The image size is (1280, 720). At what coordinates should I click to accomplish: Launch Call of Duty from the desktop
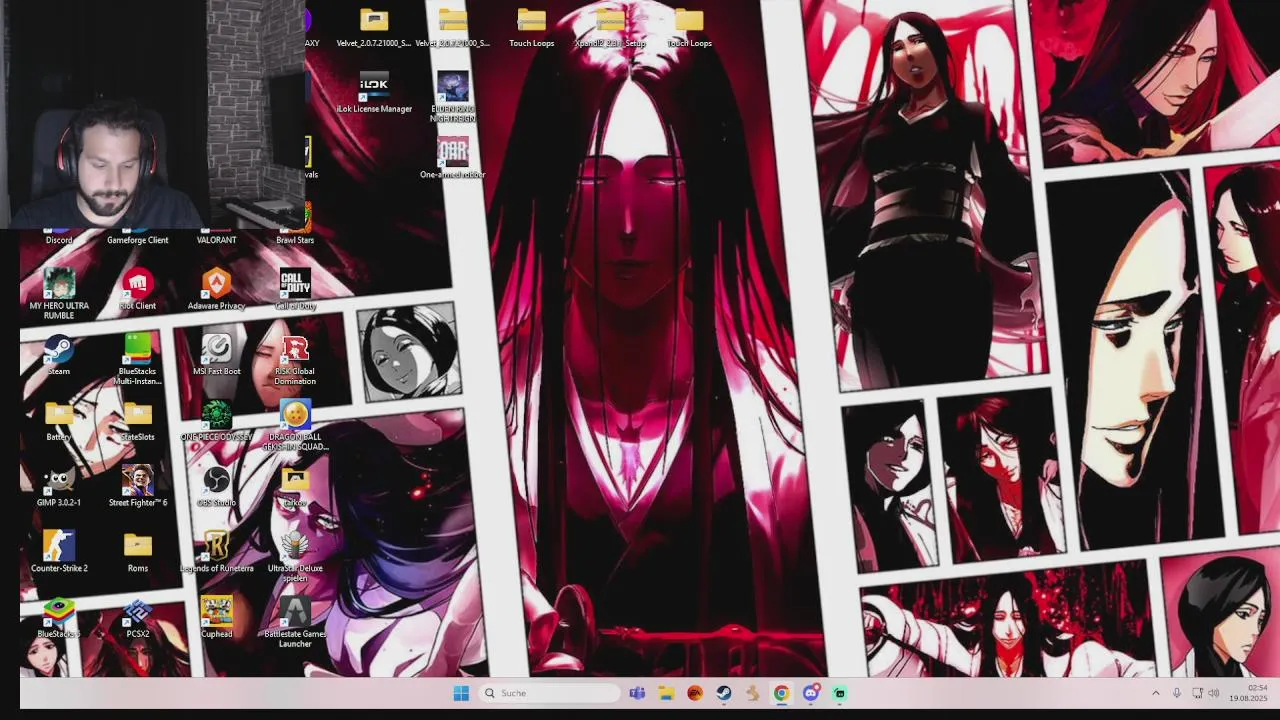[295, 290]
